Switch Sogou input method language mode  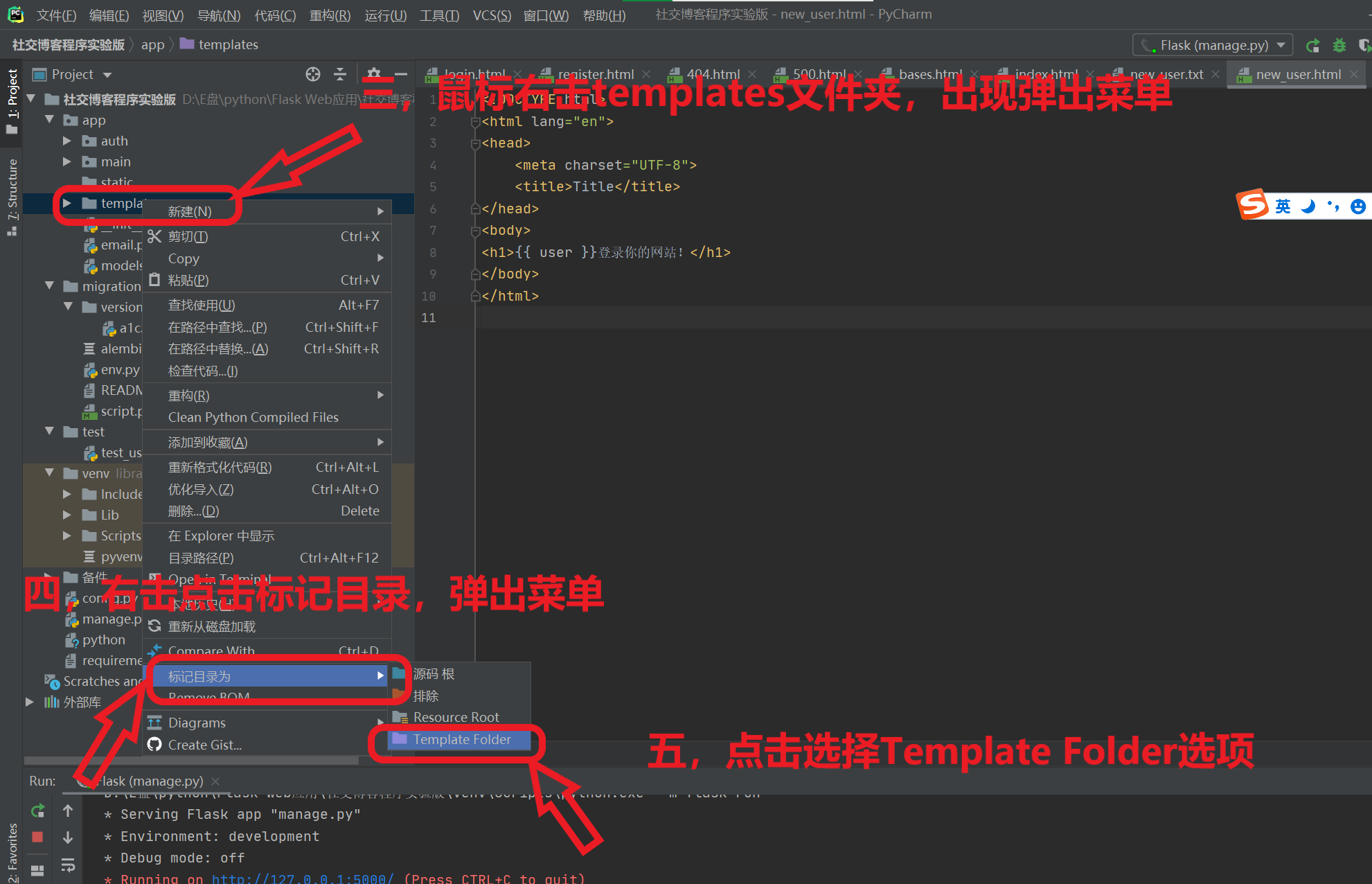pos(1282,205)
